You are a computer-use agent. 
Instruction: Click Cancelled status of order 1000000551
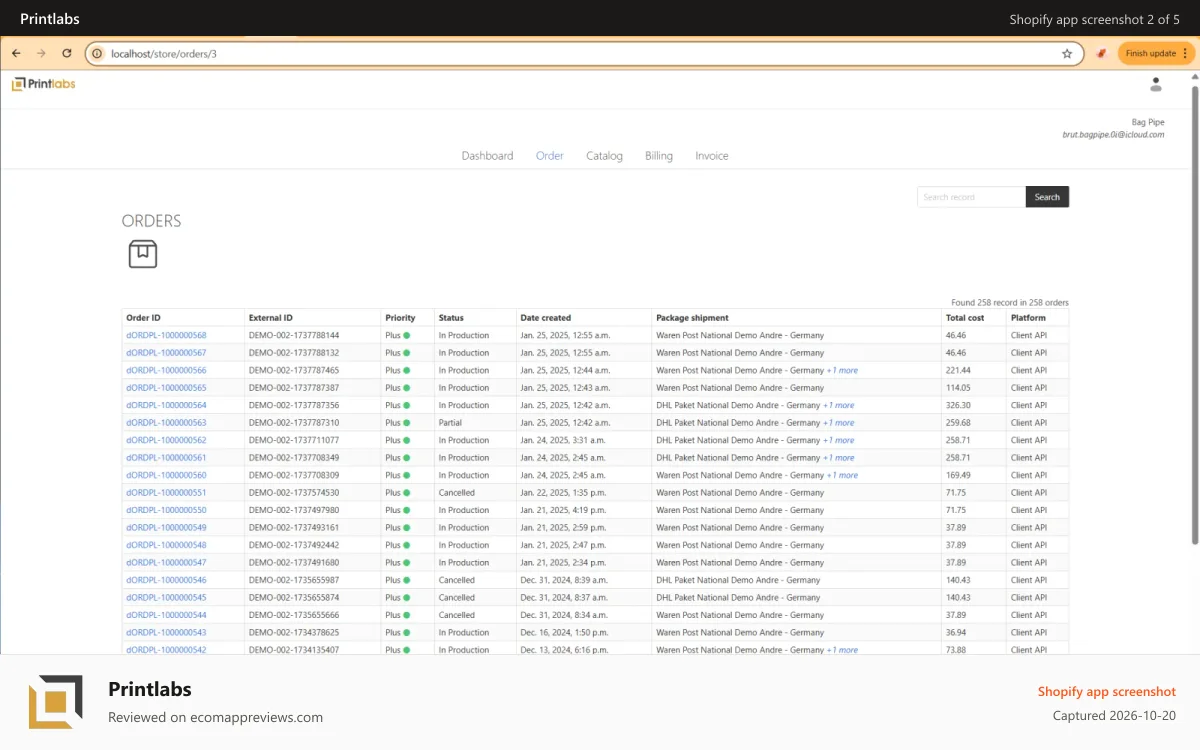[x=457, y=493]
